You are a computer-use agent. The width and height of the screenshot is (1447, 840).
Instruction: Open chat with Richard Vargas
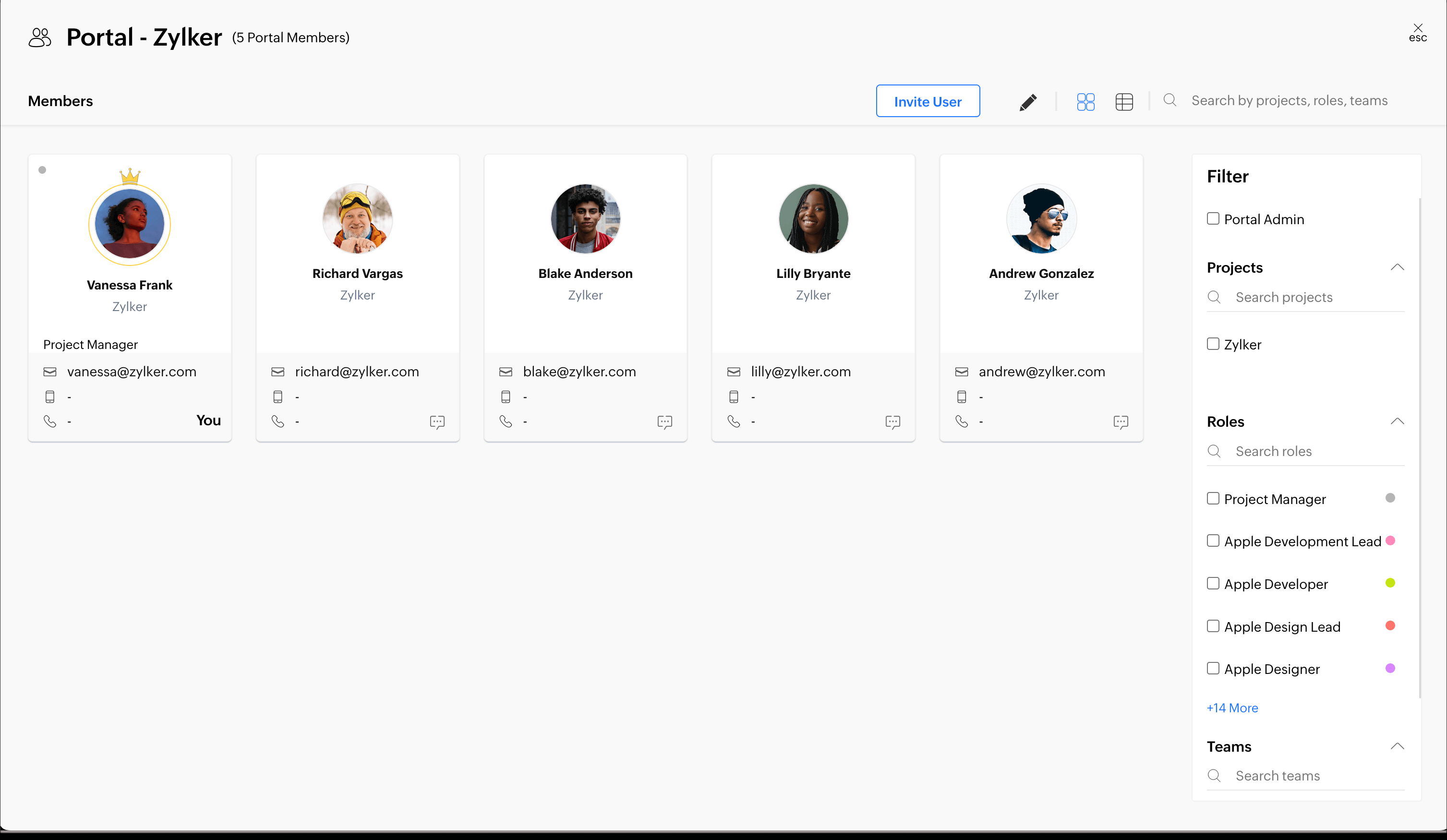pos(437,422)
